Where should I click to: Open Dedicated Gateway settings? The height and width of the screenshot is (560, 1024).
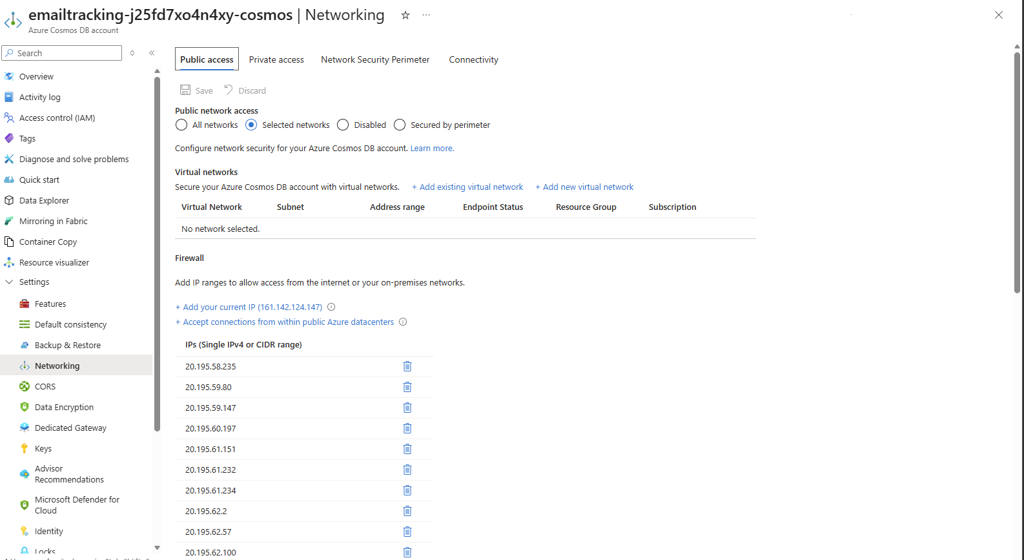coord(71,428)
